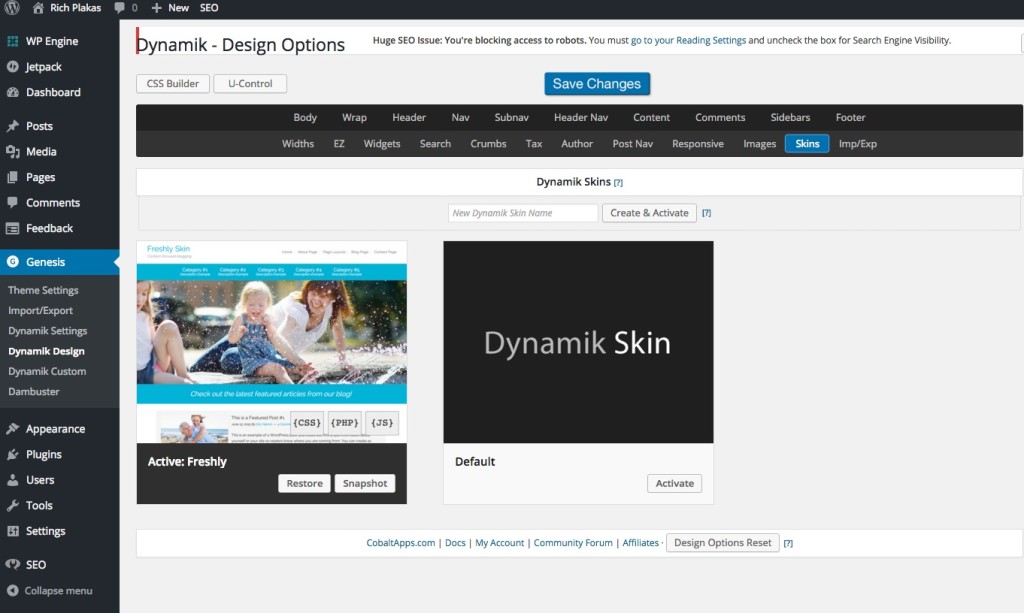The width and height of the screenshot is (1024, 613).
Task: Open the Affiliates link
Action: [641, 542]
